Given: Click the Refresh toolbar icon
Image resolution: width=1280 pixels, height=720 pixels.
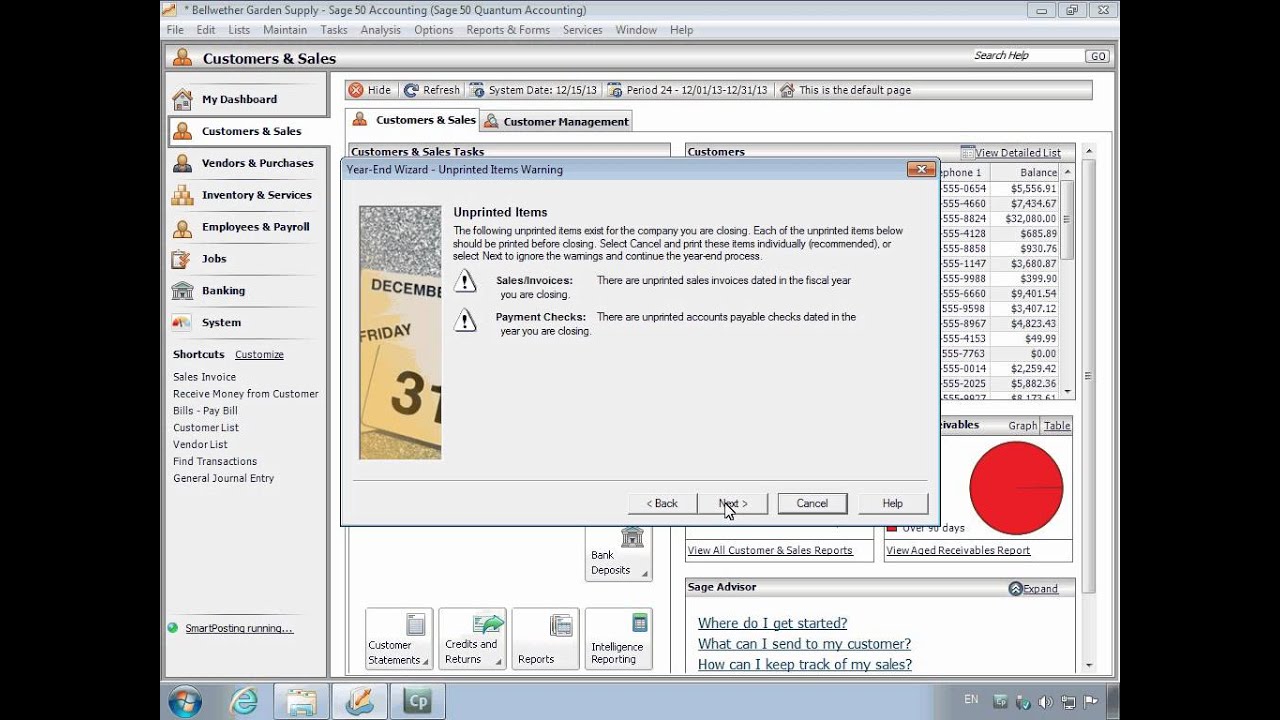Looking at the screenshot, I should pos(411,90).
